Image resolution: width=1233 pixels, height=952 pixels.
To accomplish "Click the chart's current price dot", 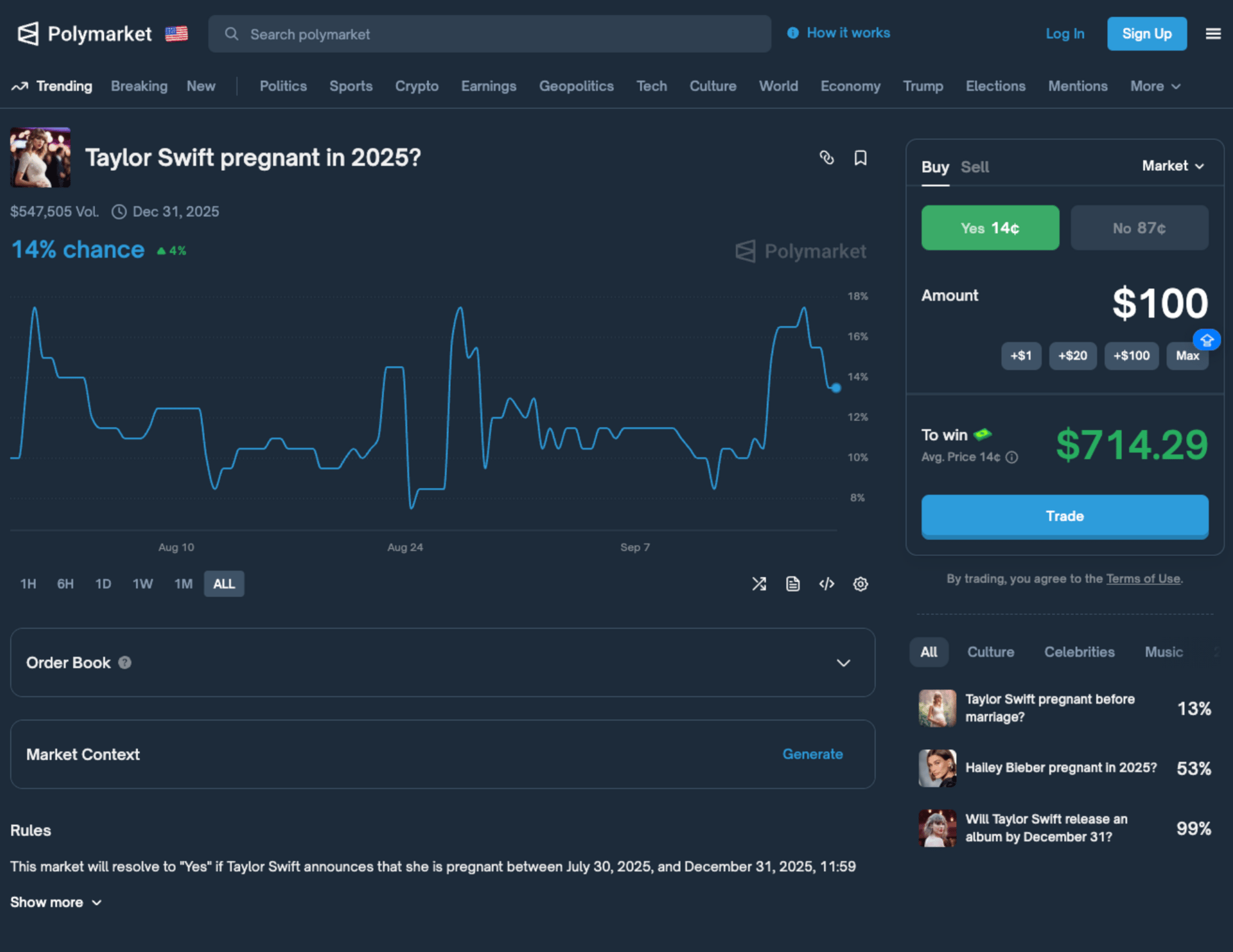I will (835, 388).
